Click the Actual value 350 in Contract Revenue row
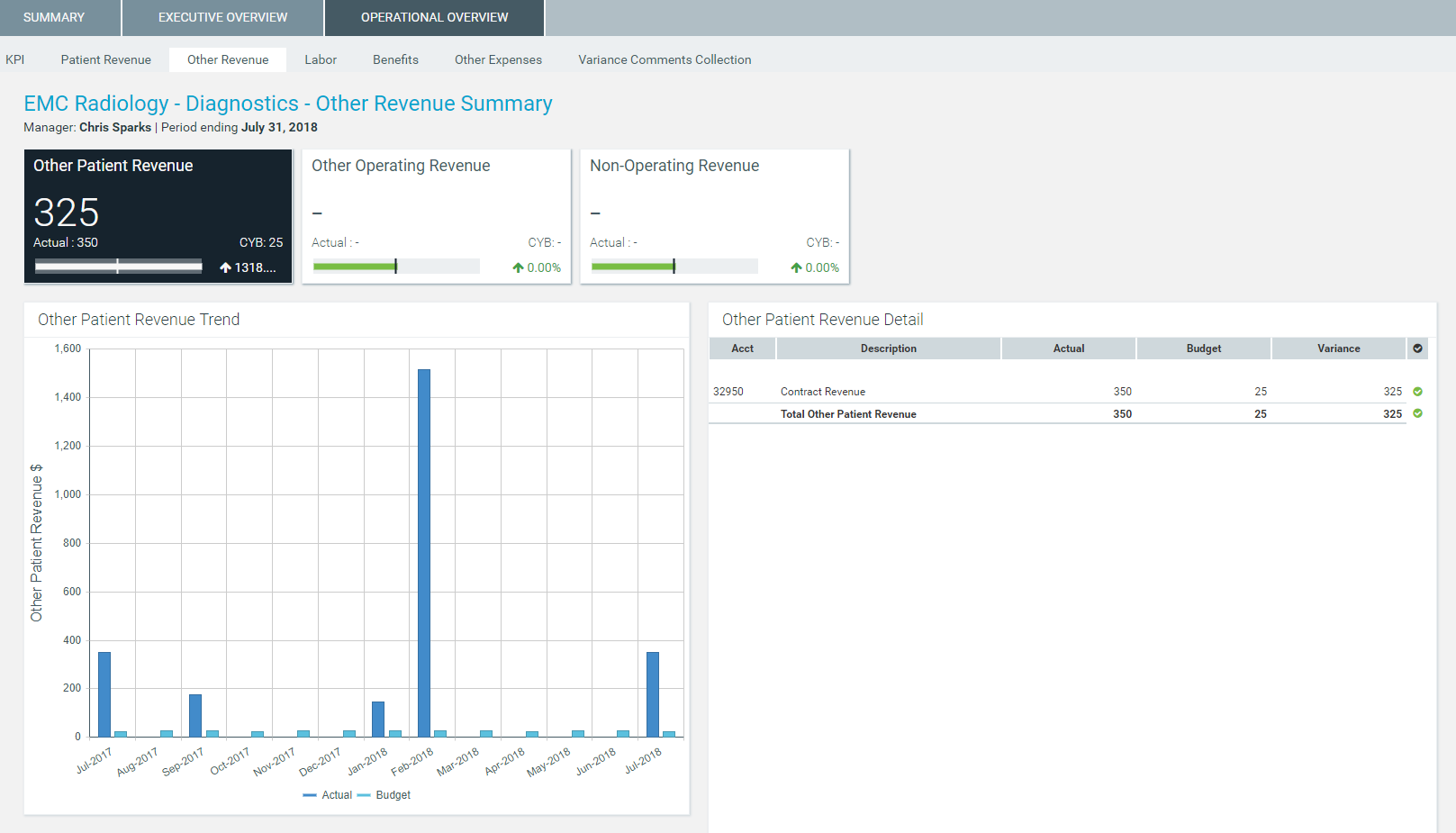1456x833 pixels. pyautogui.click(x=1123, y=392)
